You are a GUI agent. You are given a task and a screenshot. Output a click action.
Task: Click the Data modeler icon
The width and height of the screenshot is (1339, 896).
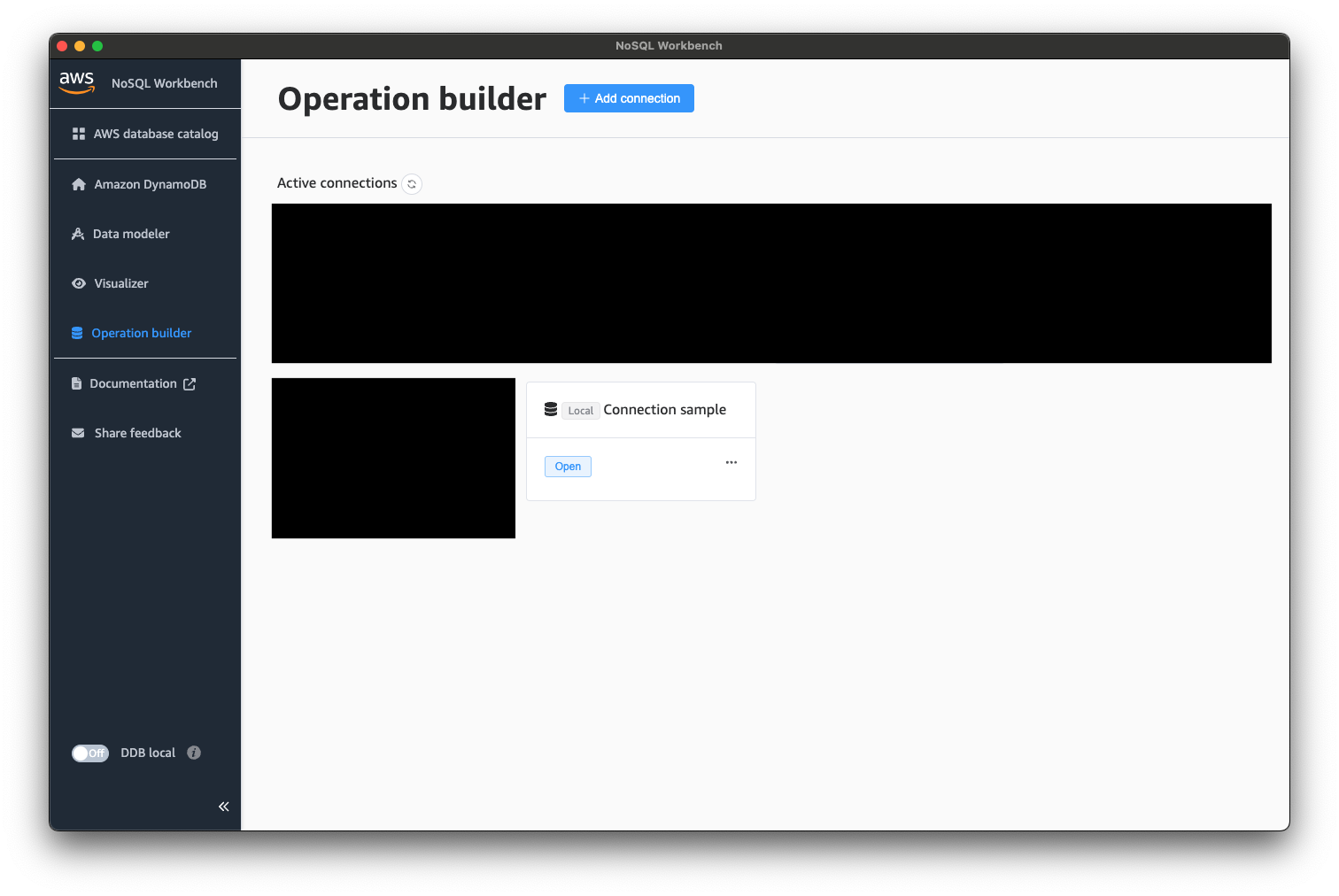click(78, 234)
